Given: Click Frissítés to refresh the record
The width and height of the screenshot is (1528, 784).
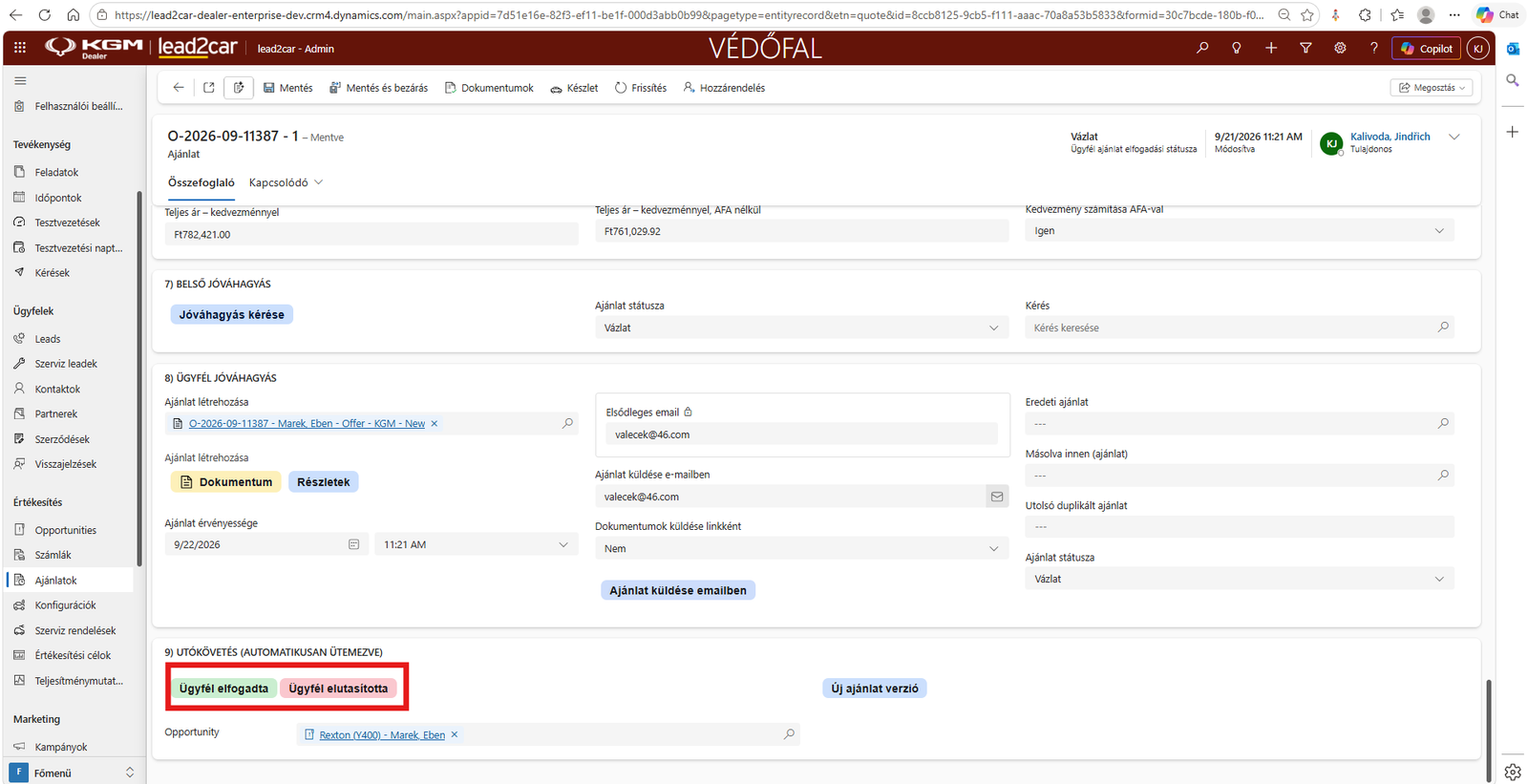Looking at the screenshot, I should [641, 88].
